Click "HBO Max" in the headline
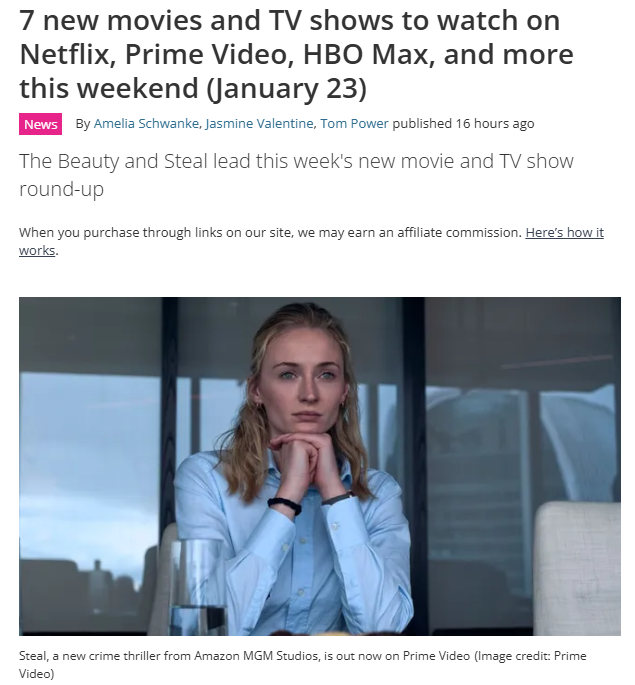This screenshot has width=635, height=685. 368,54
